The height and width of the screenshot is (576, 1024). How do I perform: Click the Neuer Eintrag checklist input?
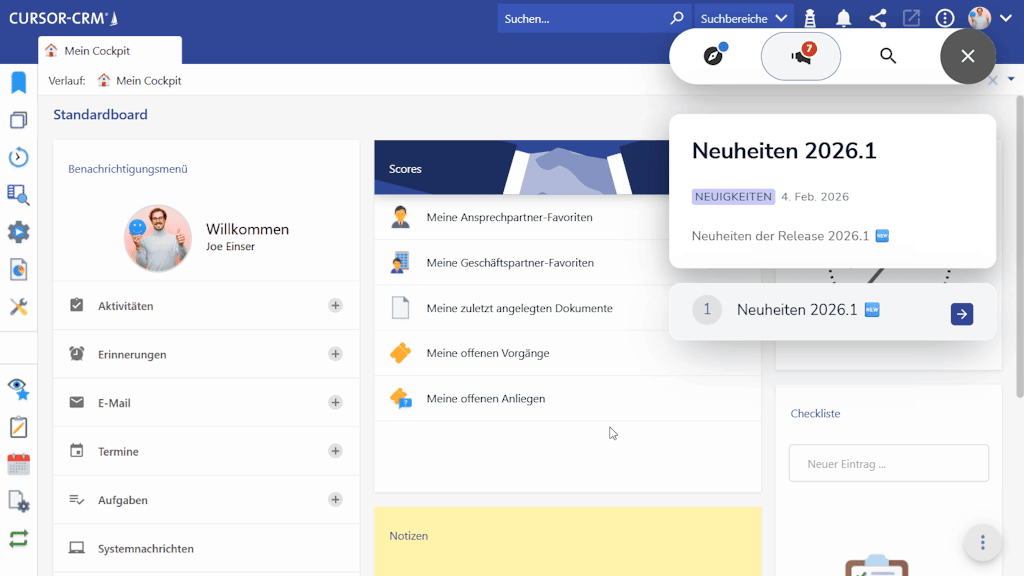point(888,464)
